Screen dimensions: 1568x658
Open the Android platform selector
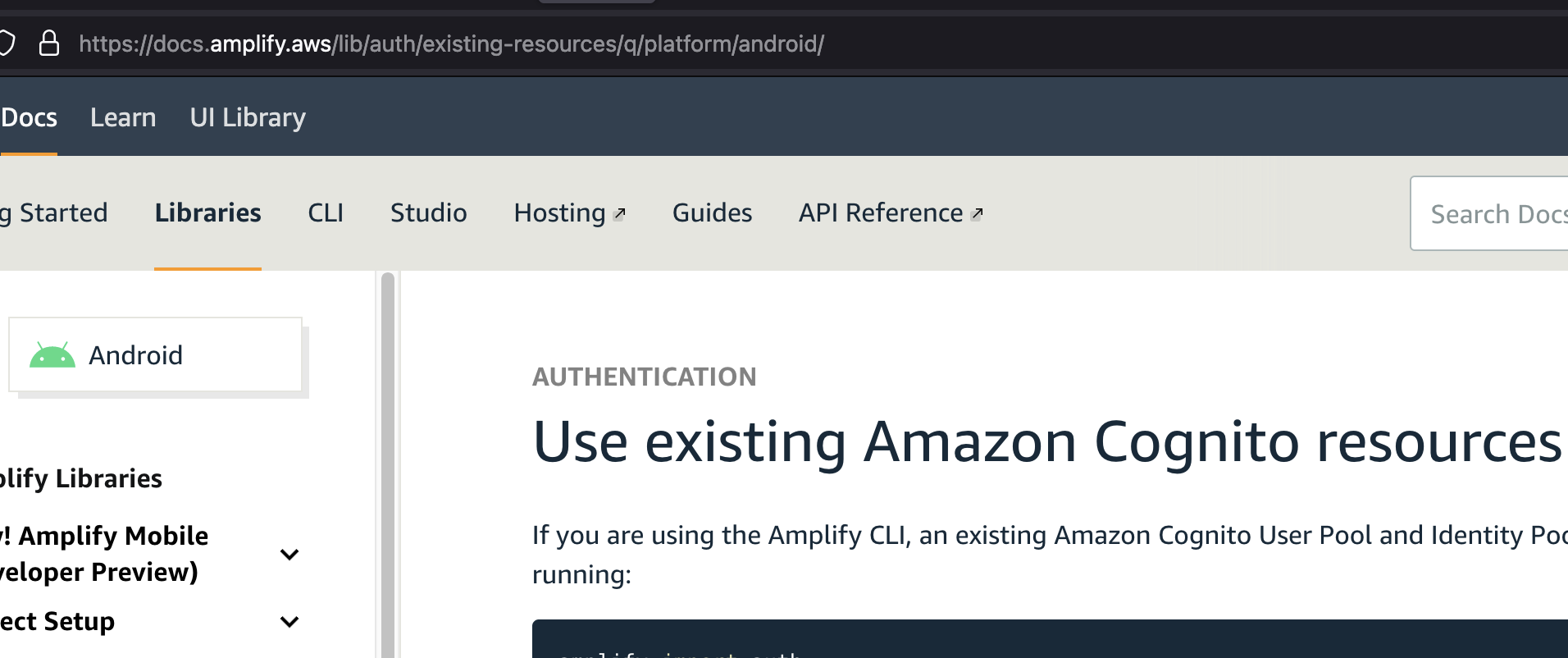pos(155,354)
